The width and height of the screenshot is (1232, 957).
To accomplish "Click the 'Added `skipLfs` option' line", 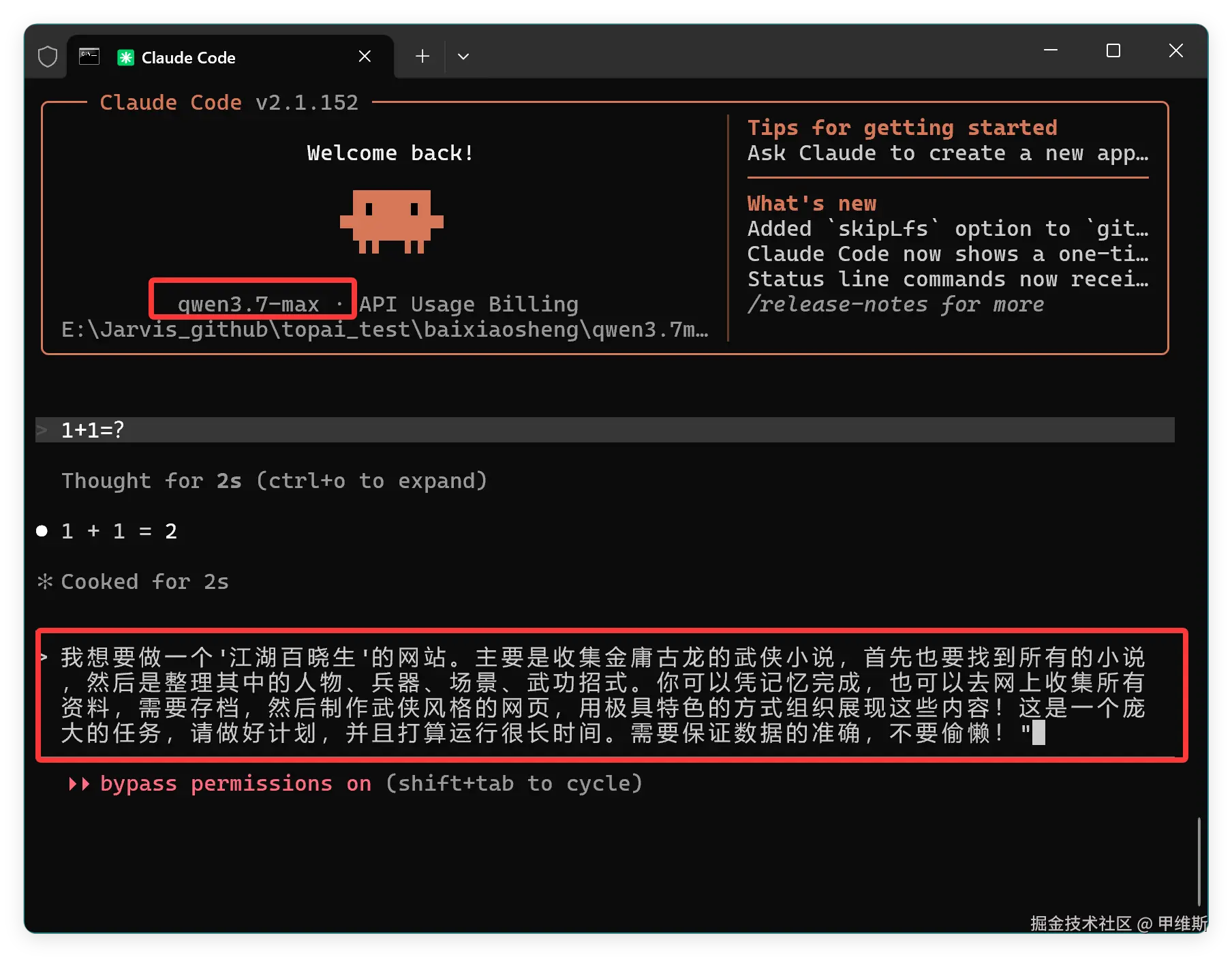I will (x=948, y=228).
